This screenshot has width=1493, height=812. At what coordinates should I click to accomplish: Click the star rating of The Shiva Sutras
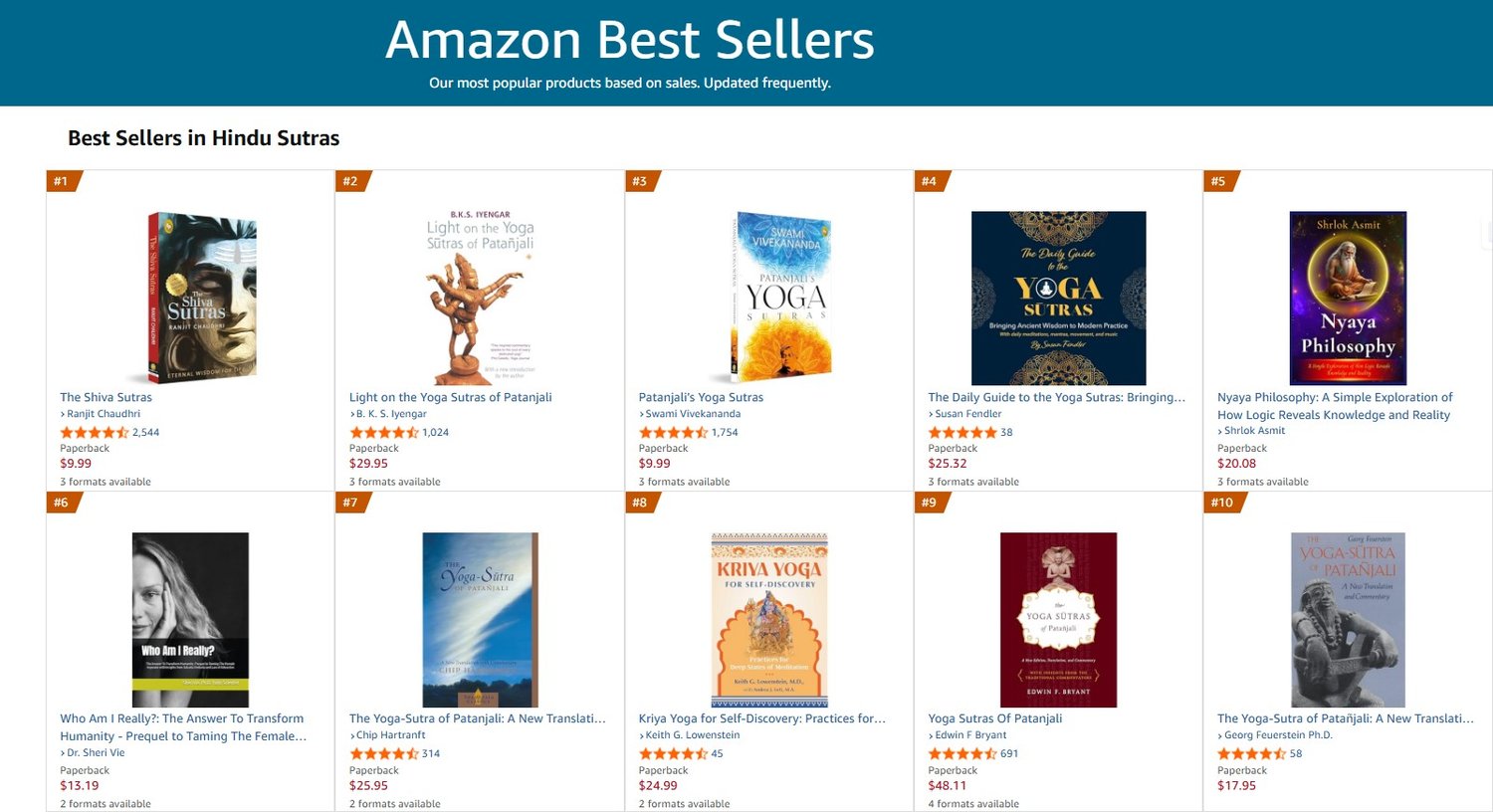pos(95,432)
